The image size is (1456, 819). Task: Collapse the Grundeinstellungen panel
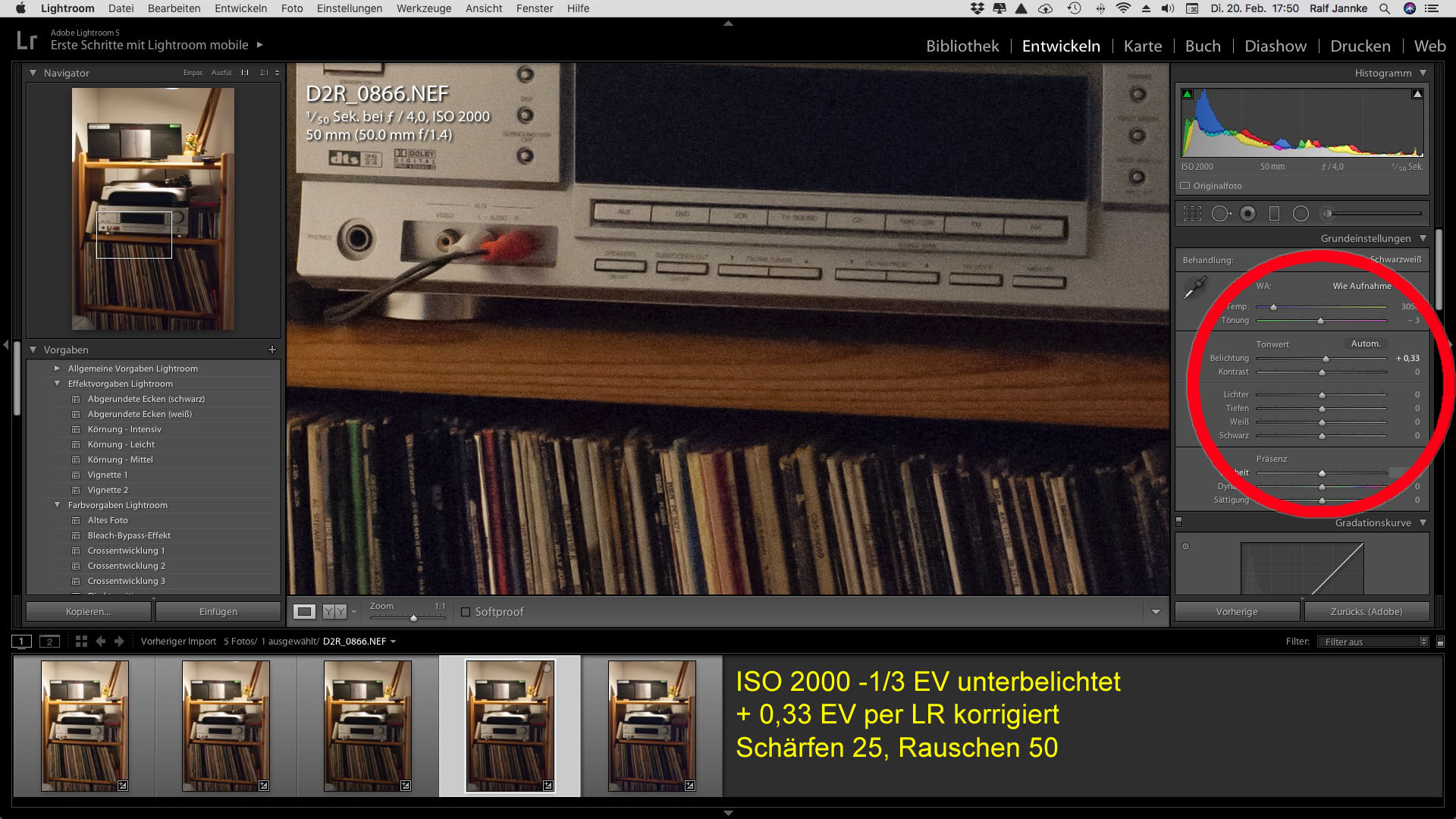1423,238
